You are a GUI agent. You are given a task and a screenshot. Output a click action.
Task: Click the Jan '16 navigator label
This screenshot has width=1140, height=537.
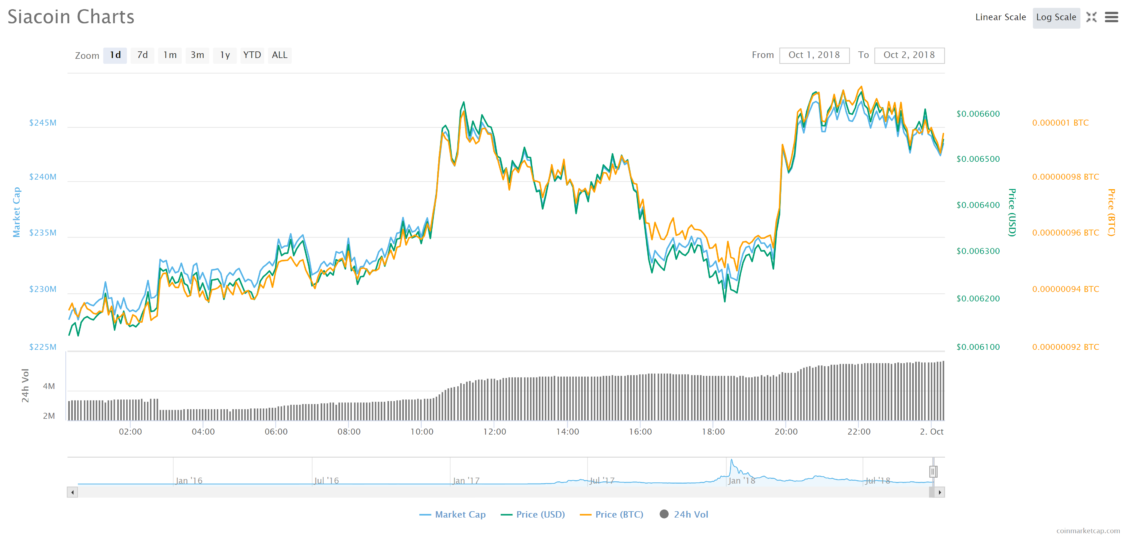(188, 480)
